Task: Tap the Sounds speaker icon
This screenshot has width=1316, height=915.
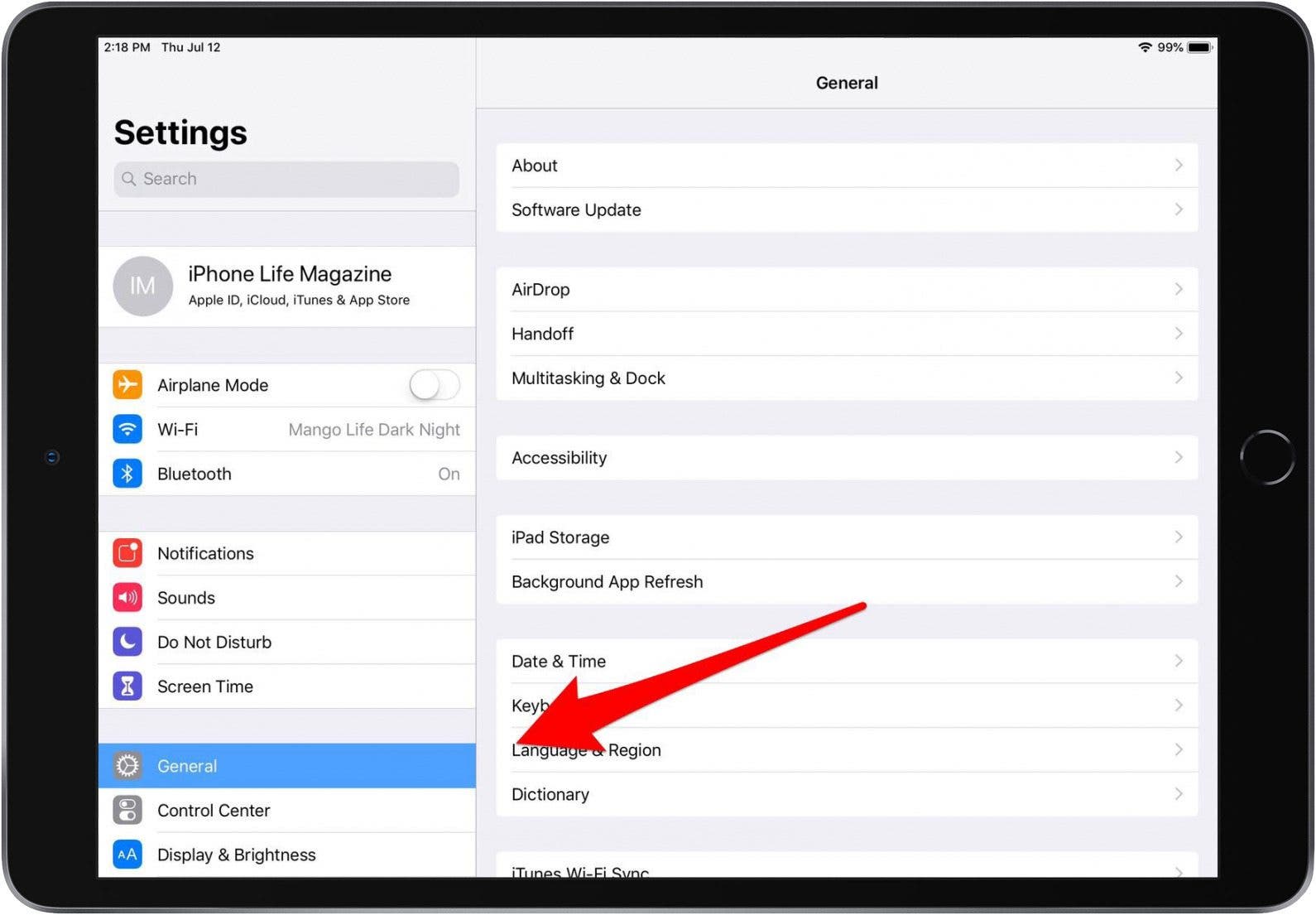Action: 127,598
